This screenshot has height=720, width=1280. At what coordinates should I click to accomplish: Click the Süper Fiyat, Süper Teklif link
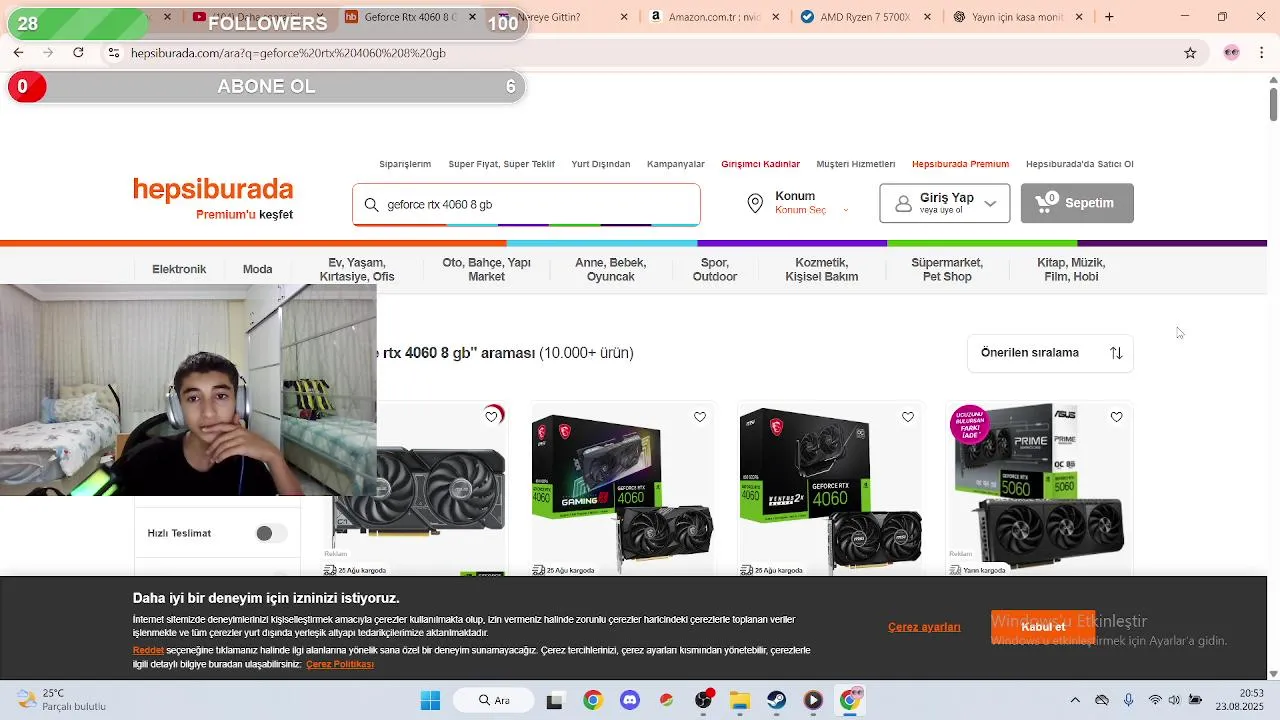click(501, 164)
